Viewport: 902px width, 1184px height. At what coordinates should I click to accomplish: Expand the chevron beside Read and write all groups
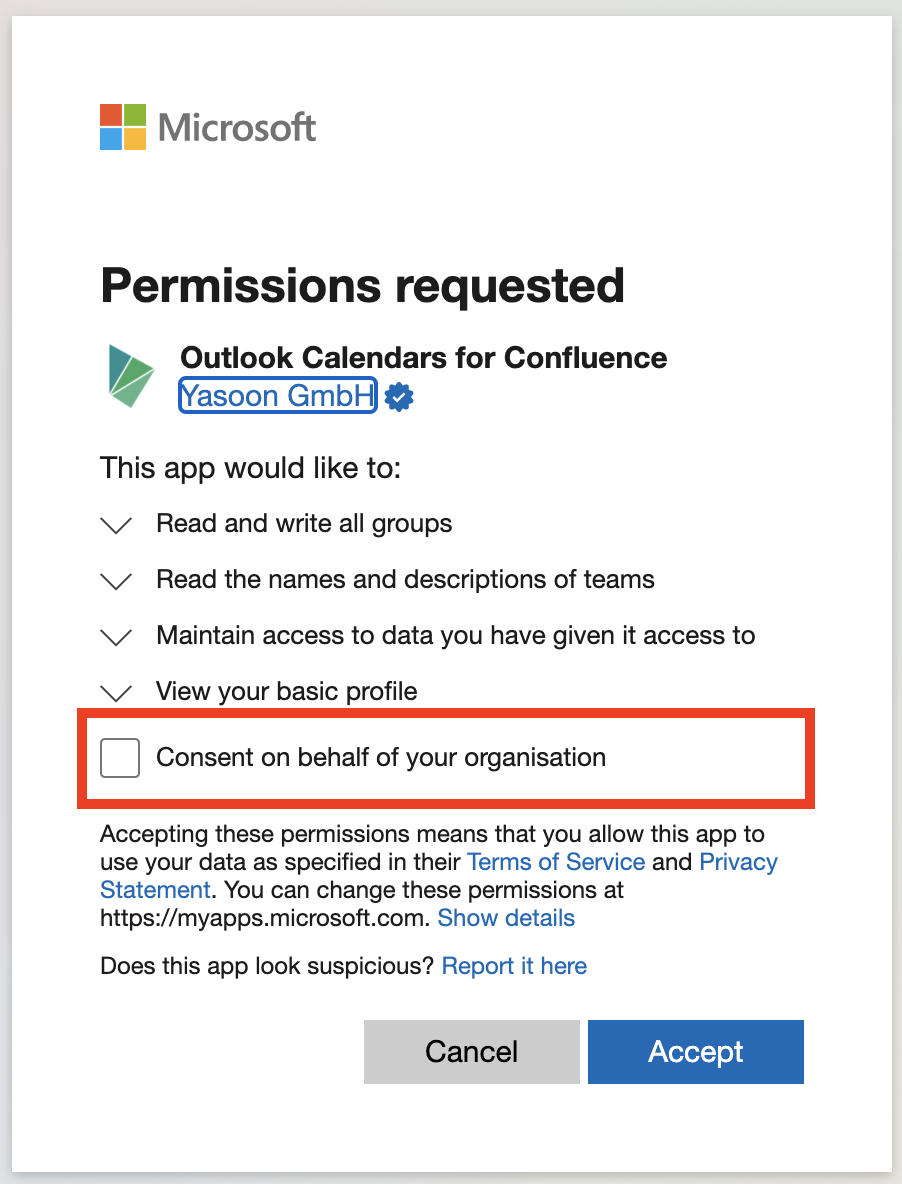click(117, 525)
